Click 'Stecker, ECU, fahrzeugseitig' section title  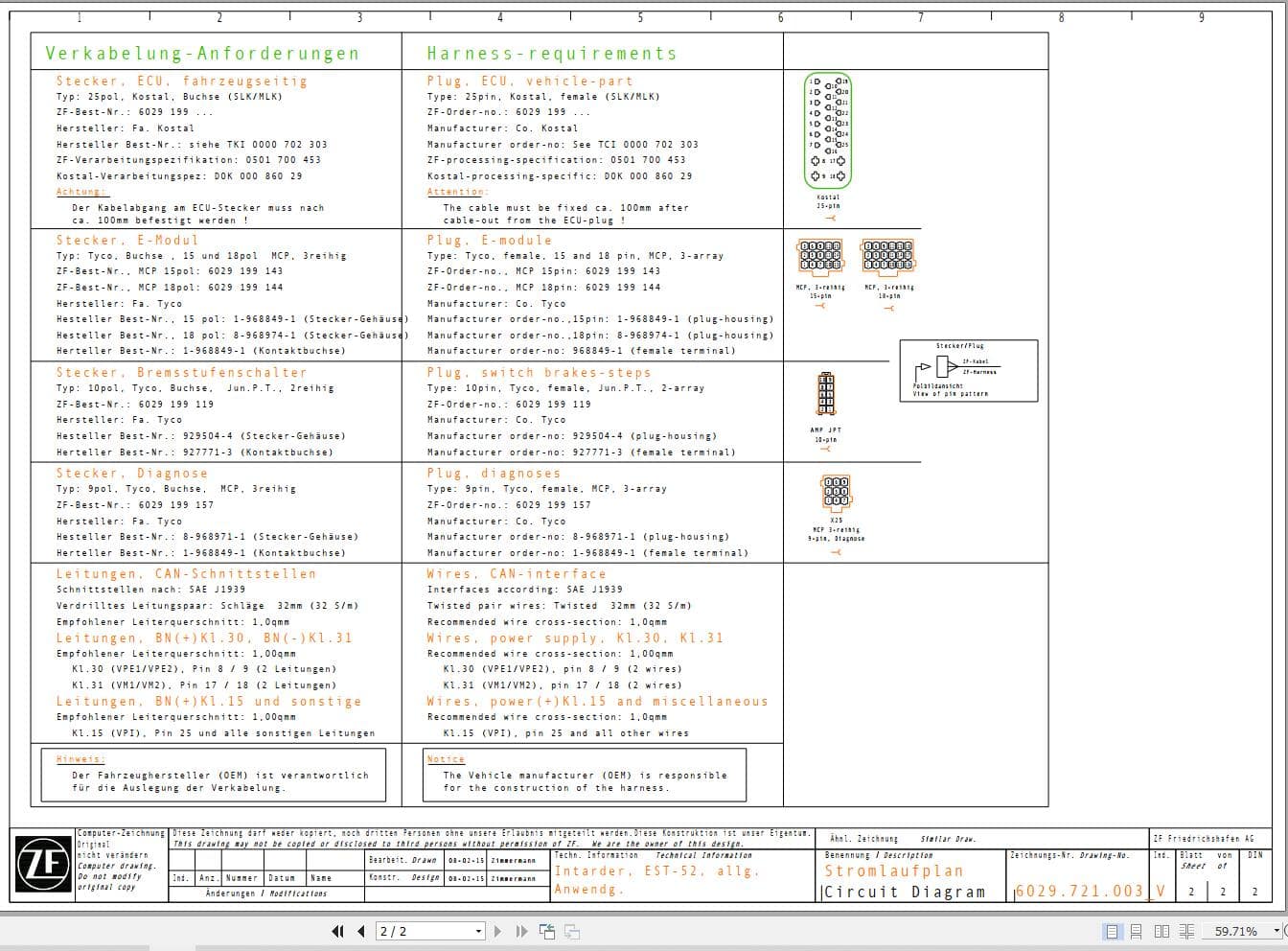(182, 81)
